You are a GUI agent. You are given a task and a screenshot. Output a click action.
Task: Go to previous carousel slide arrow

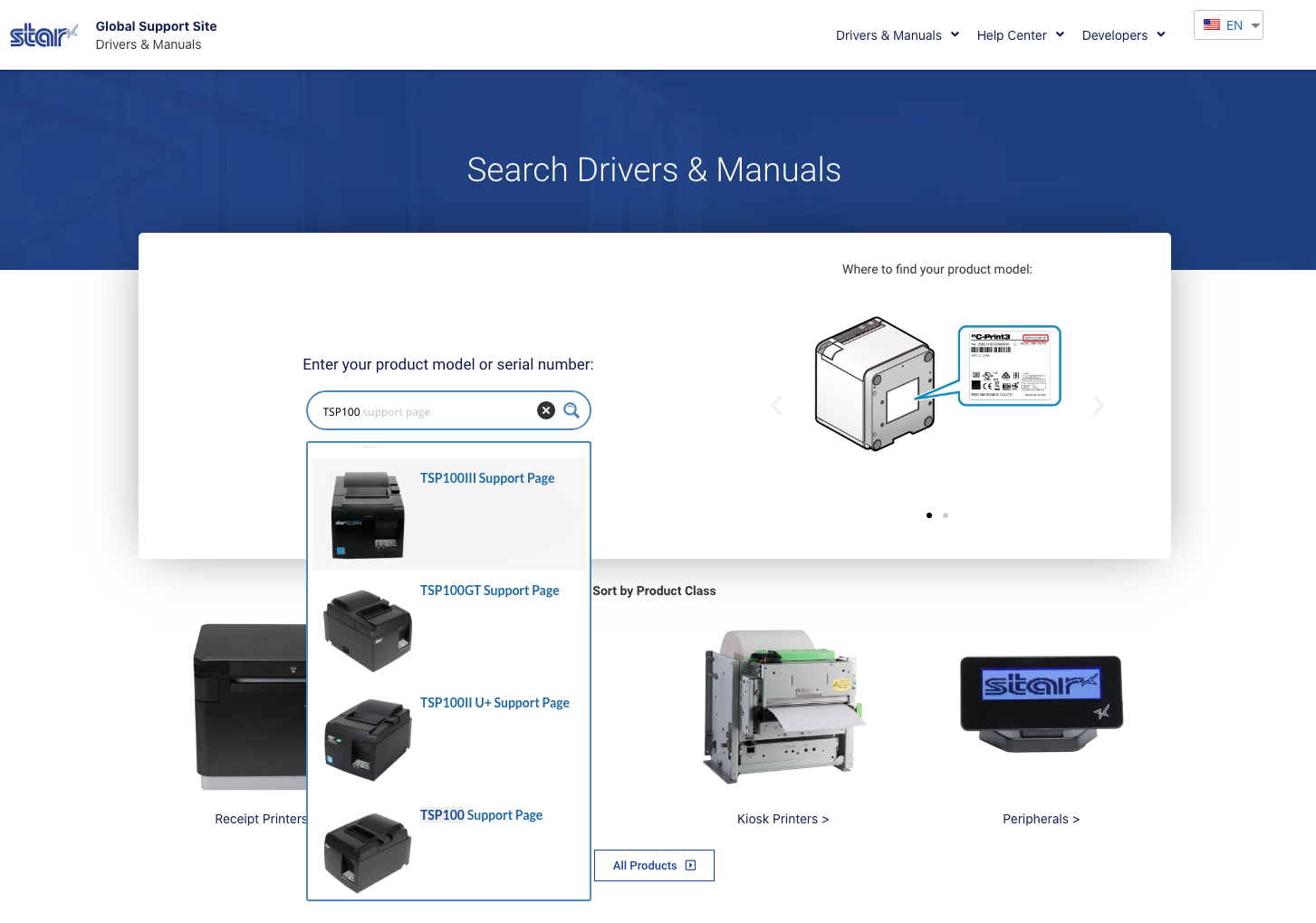click(776, 406)
